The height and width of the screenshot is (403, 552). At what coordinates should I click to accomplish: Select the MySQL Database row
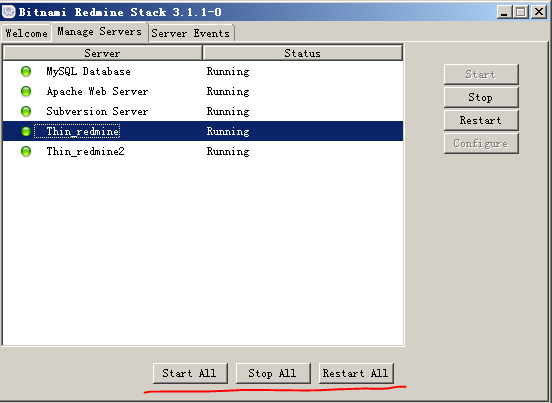[203, 71]
